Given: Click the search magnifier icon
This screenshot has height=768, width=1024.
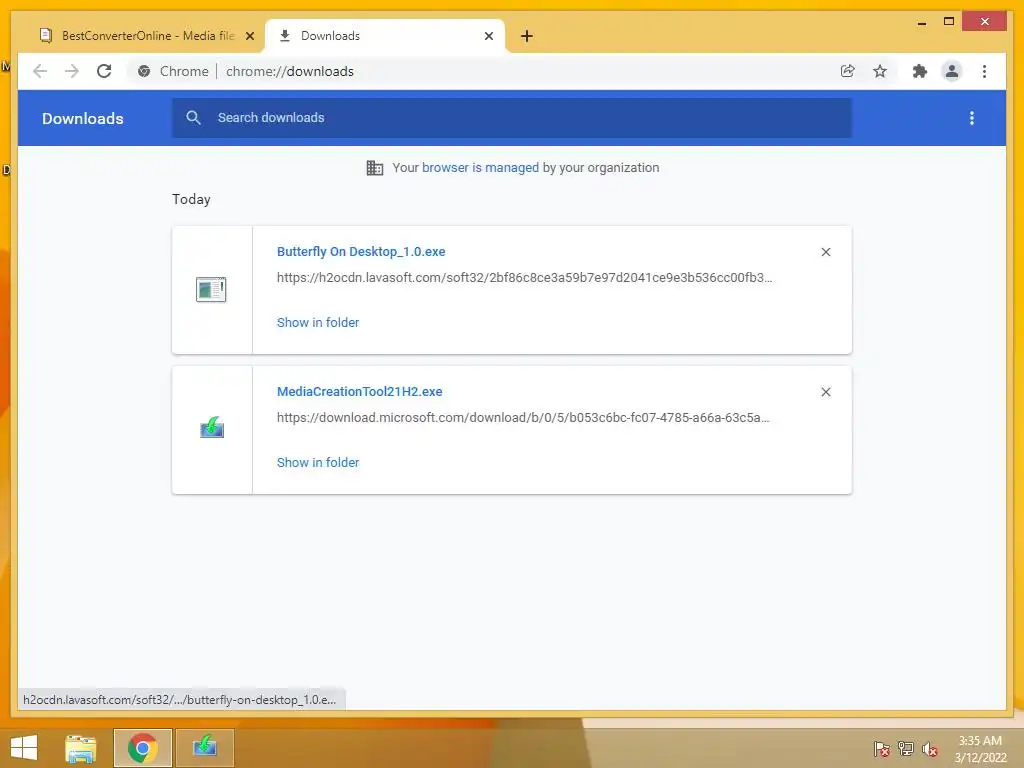Looking at the screenshot, I should [x=193, y=118].
